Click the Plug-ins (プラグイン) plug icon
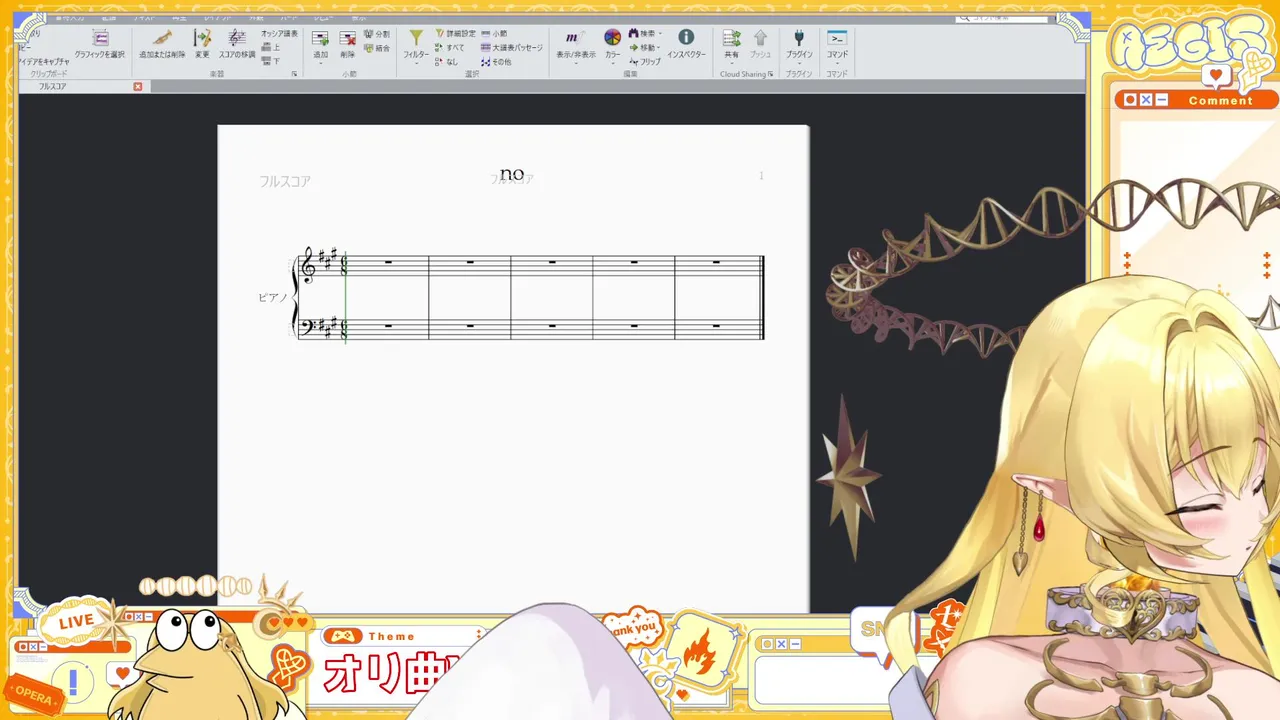The width and height of the screenshot is (1280, 720). (799, 38)
